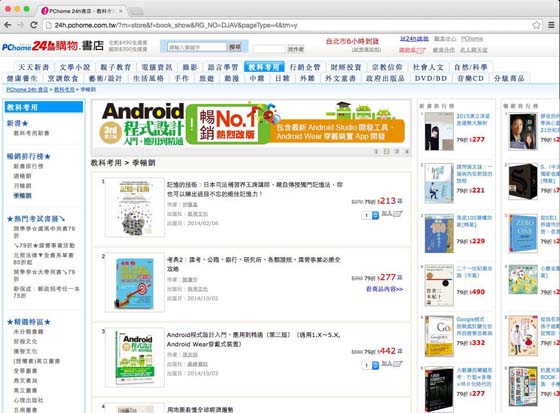This screenshot has height=413, width=560.
Task: Open the 動漫 category tab
Action: point(232,78)
